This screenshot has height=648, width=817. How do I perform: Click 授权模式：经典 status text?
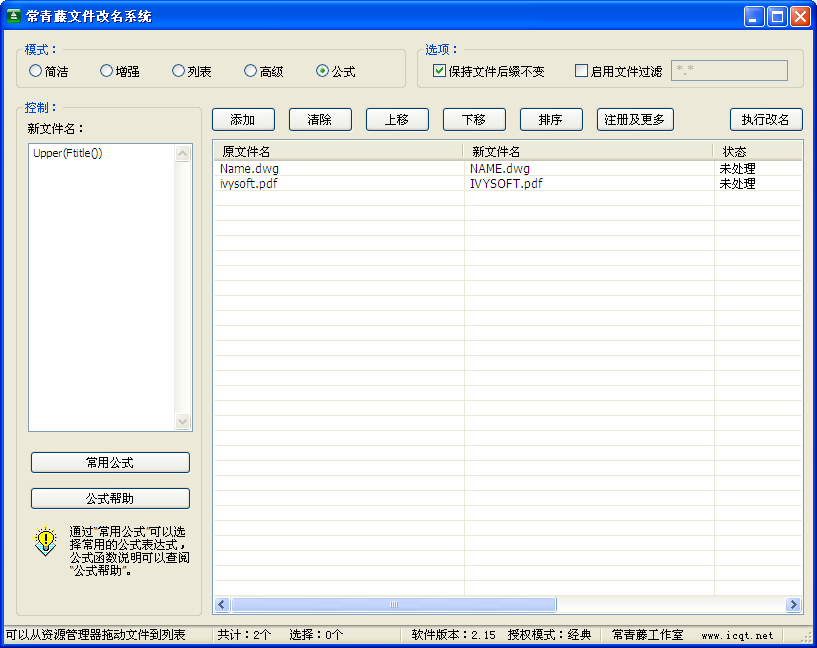click(550, 635)
